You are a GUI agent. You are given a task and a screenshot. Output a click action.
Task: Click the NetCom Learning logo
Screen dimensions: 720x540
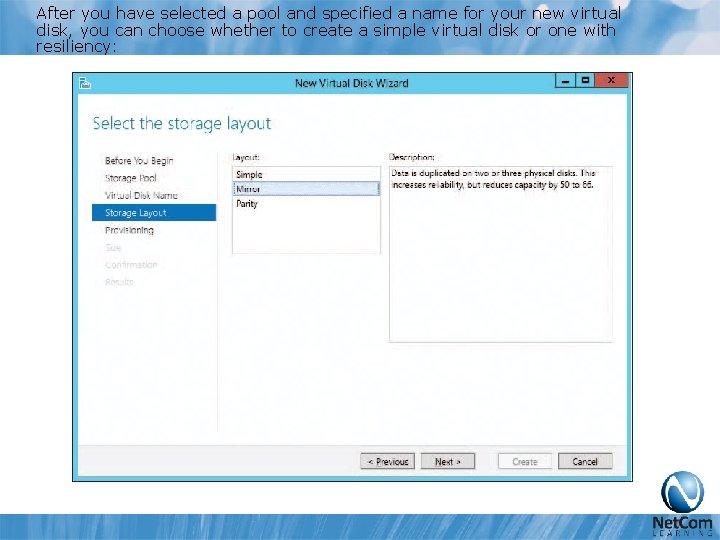682,504
